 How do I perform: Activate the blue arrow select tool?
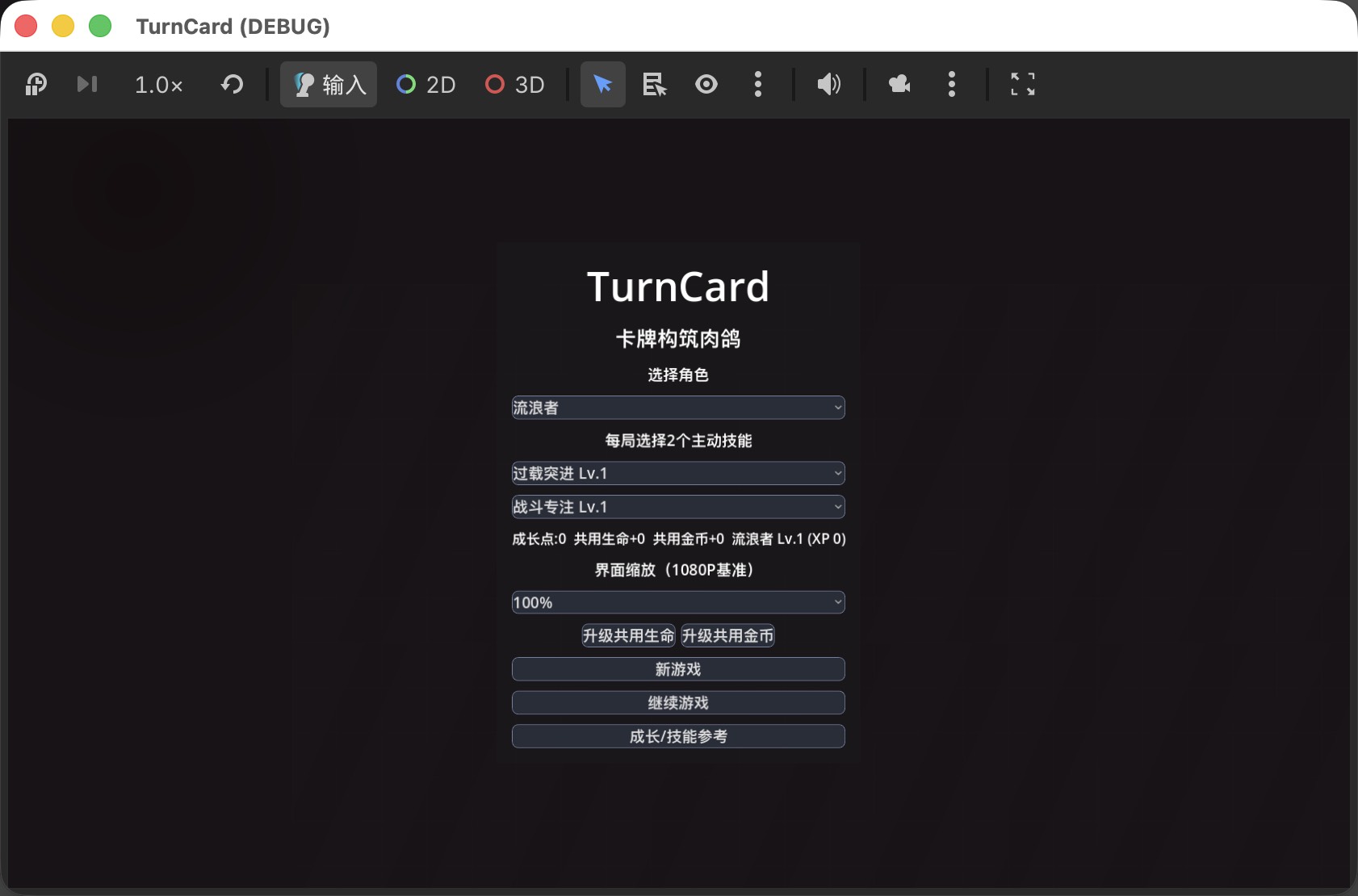point(603,84)
